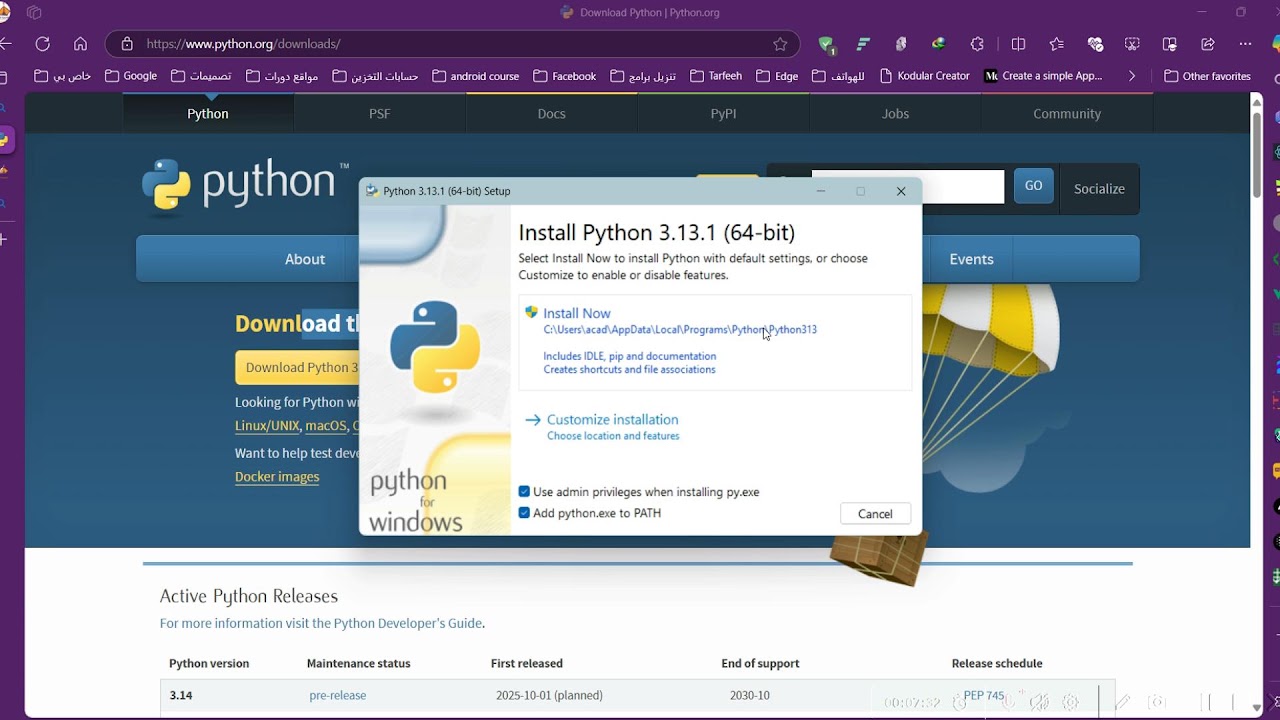The image size is (1280, 720).
Task: Select the Jobs tab in site header
Action: (x=896, y=114)
